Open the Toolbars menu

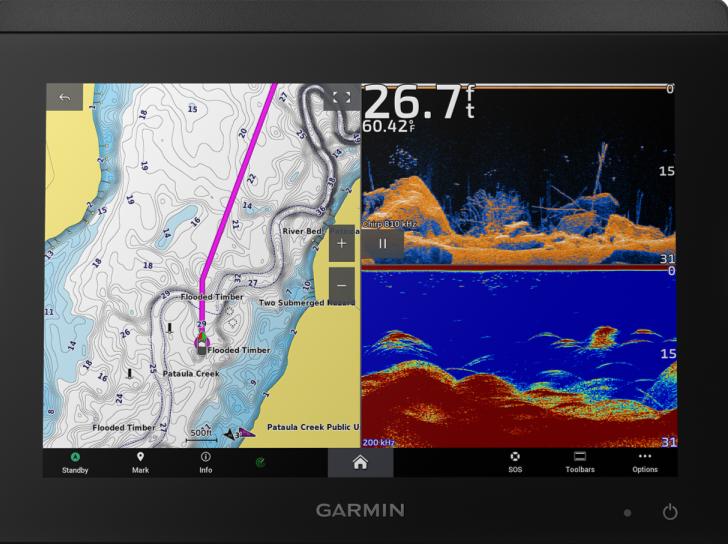[580, 462]
